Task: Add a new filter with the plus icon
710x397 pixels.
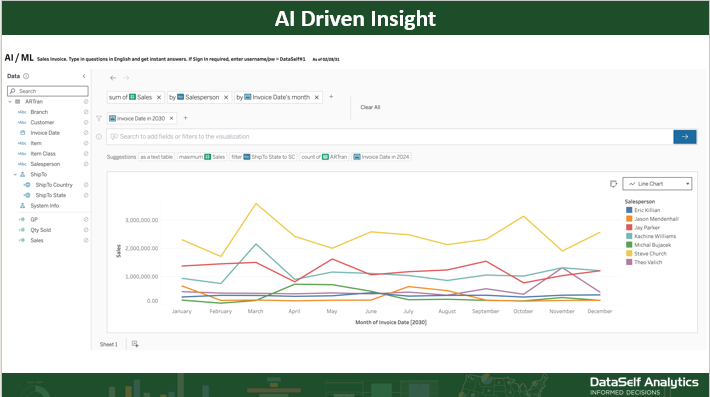Action: (185, 118)
